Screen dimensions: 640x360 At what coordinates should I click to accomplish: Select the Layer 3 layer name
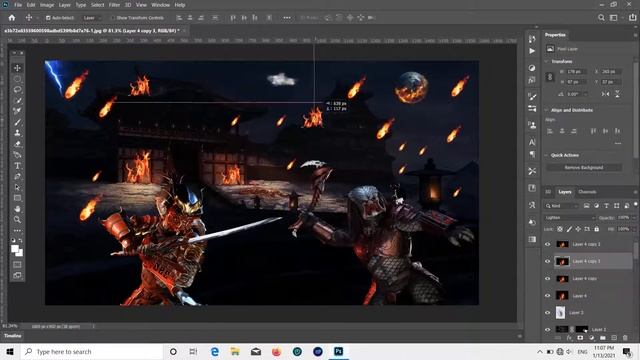tap(576, 313)
